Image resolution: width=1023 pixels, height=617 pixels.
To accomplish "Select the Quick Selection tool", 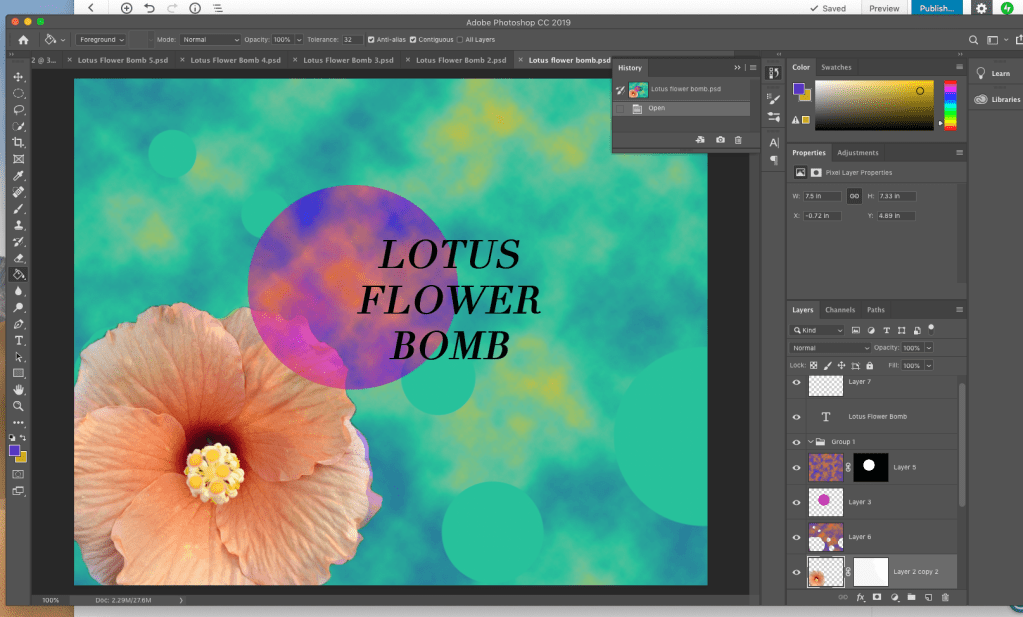I will click(18, 127).
